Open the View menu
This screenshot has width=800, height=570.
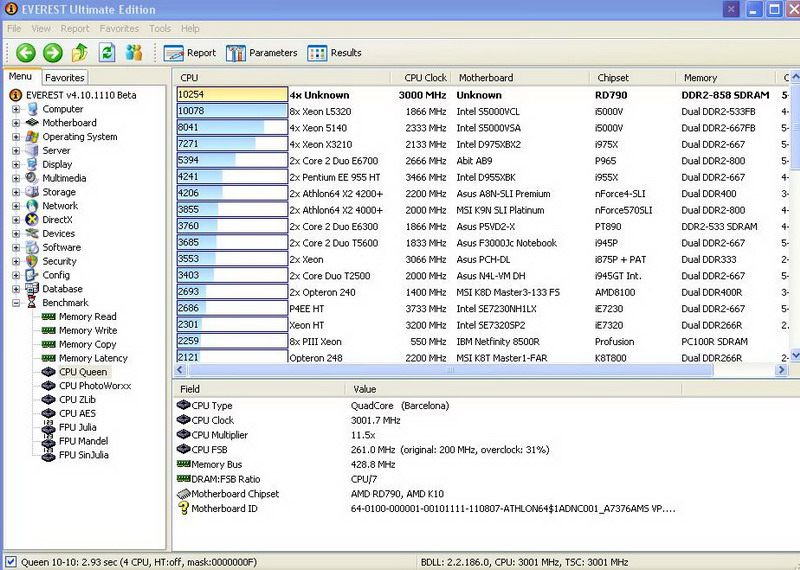(x=41, y=29)
